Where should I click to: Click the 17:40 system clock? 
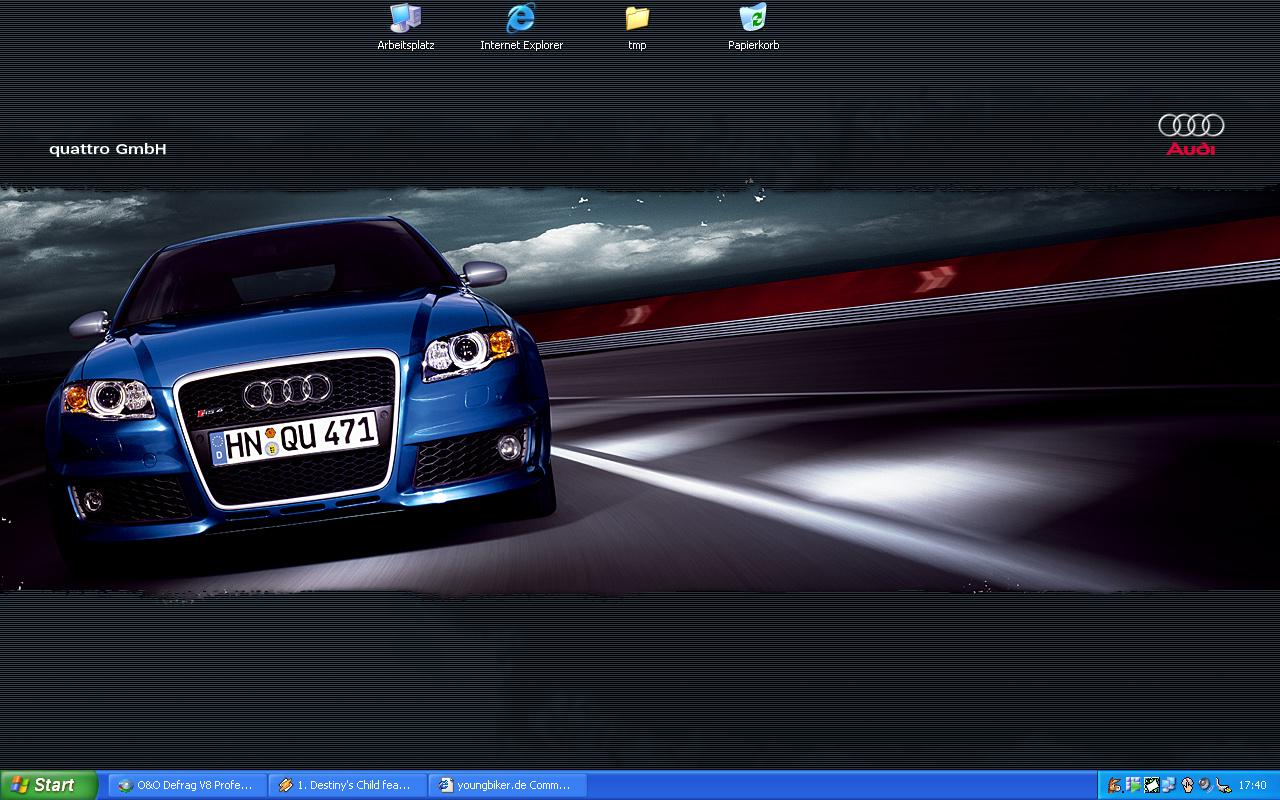pyautogui.click(x=1253, y=785)
